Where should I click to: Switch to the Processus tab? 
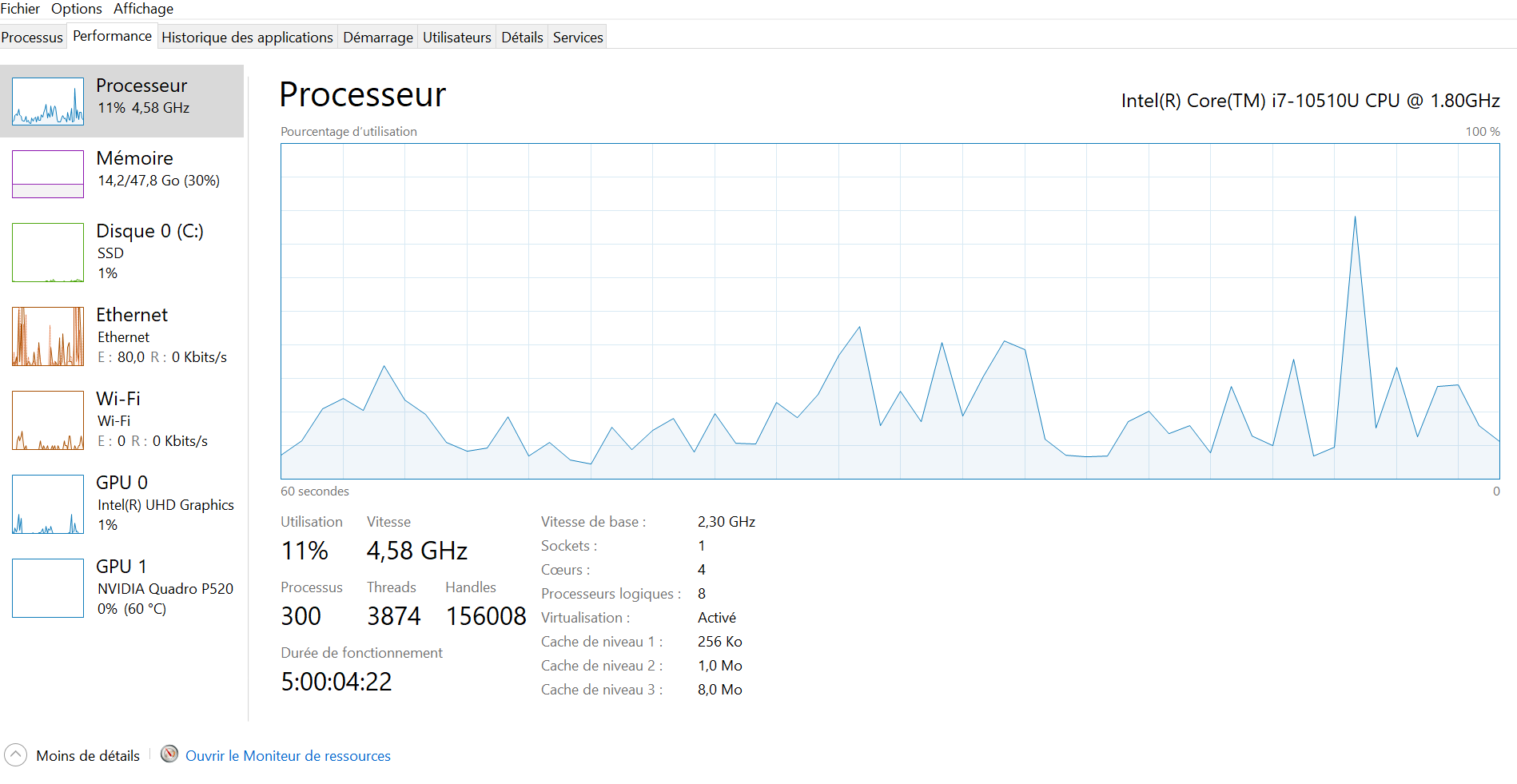(x=32, y=37)
